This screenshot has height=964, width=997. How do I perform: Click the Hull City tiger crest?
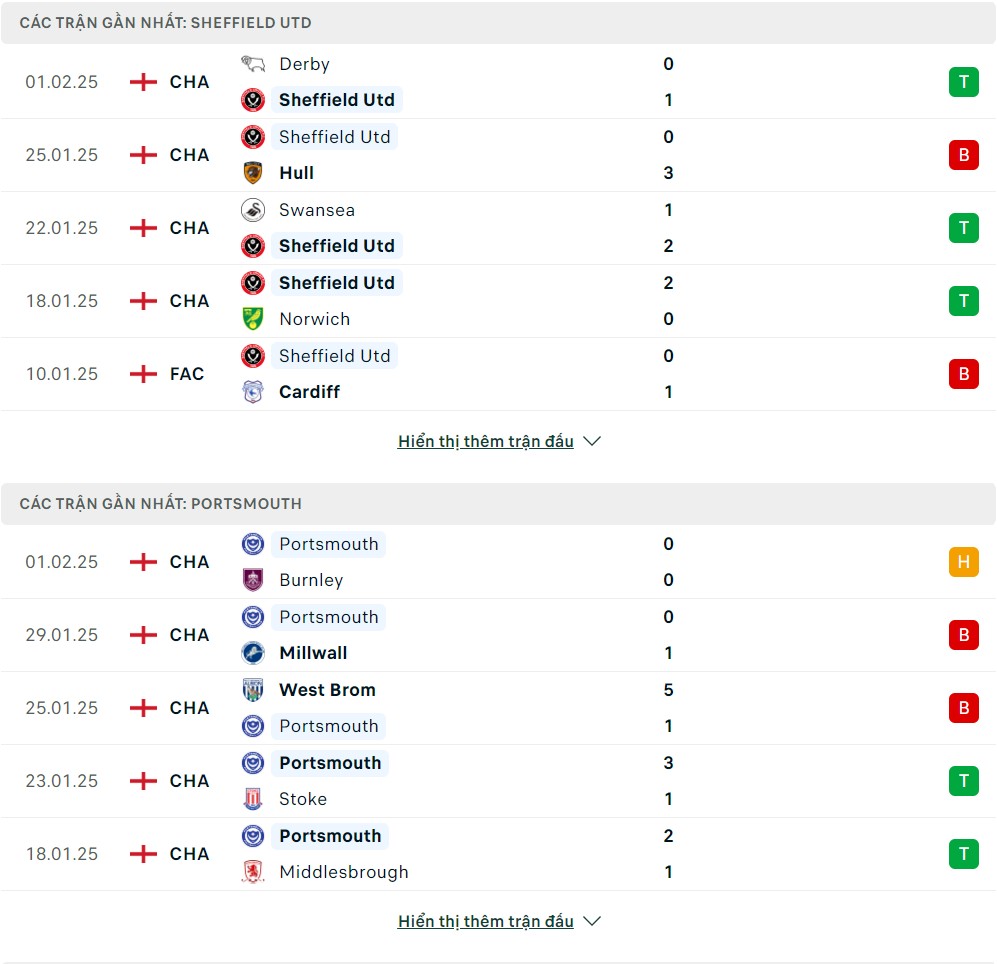[x=253, y=173]
